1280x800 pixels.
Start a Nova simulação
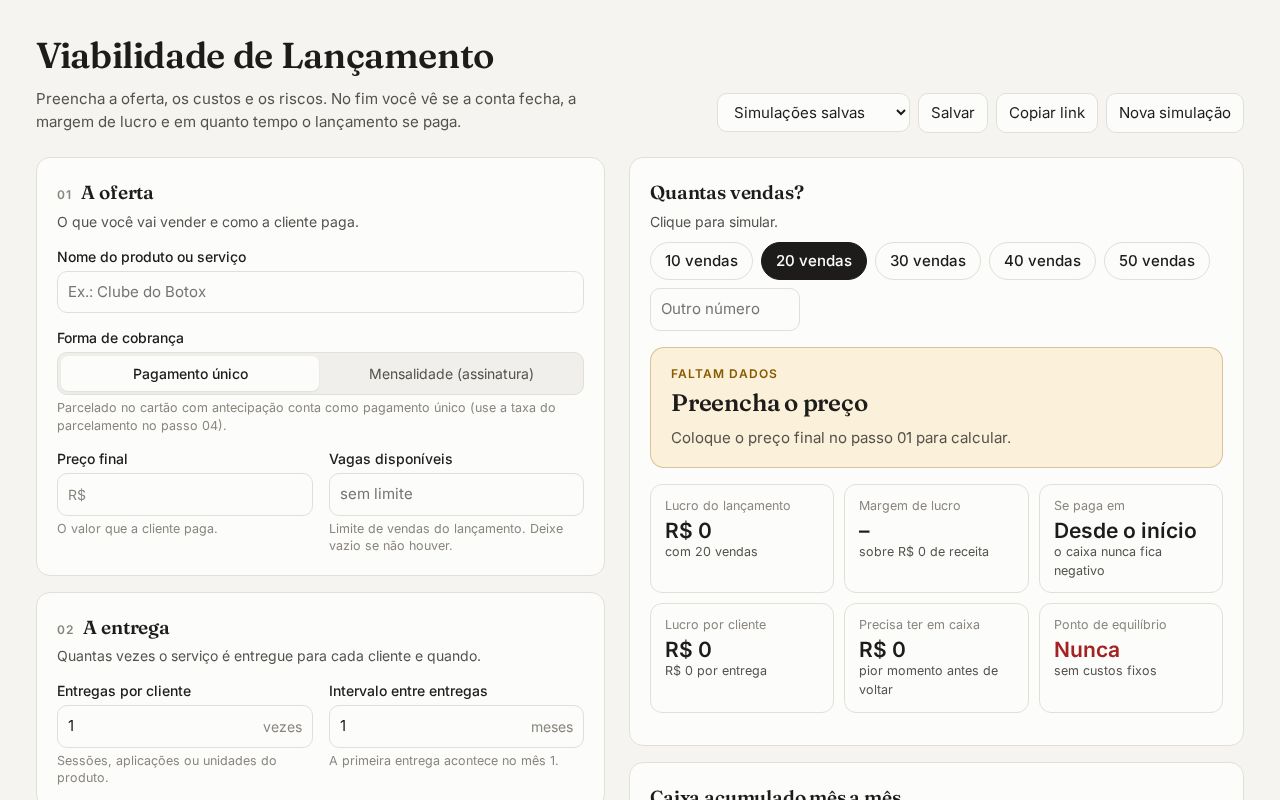click(x=1175, y=113)
